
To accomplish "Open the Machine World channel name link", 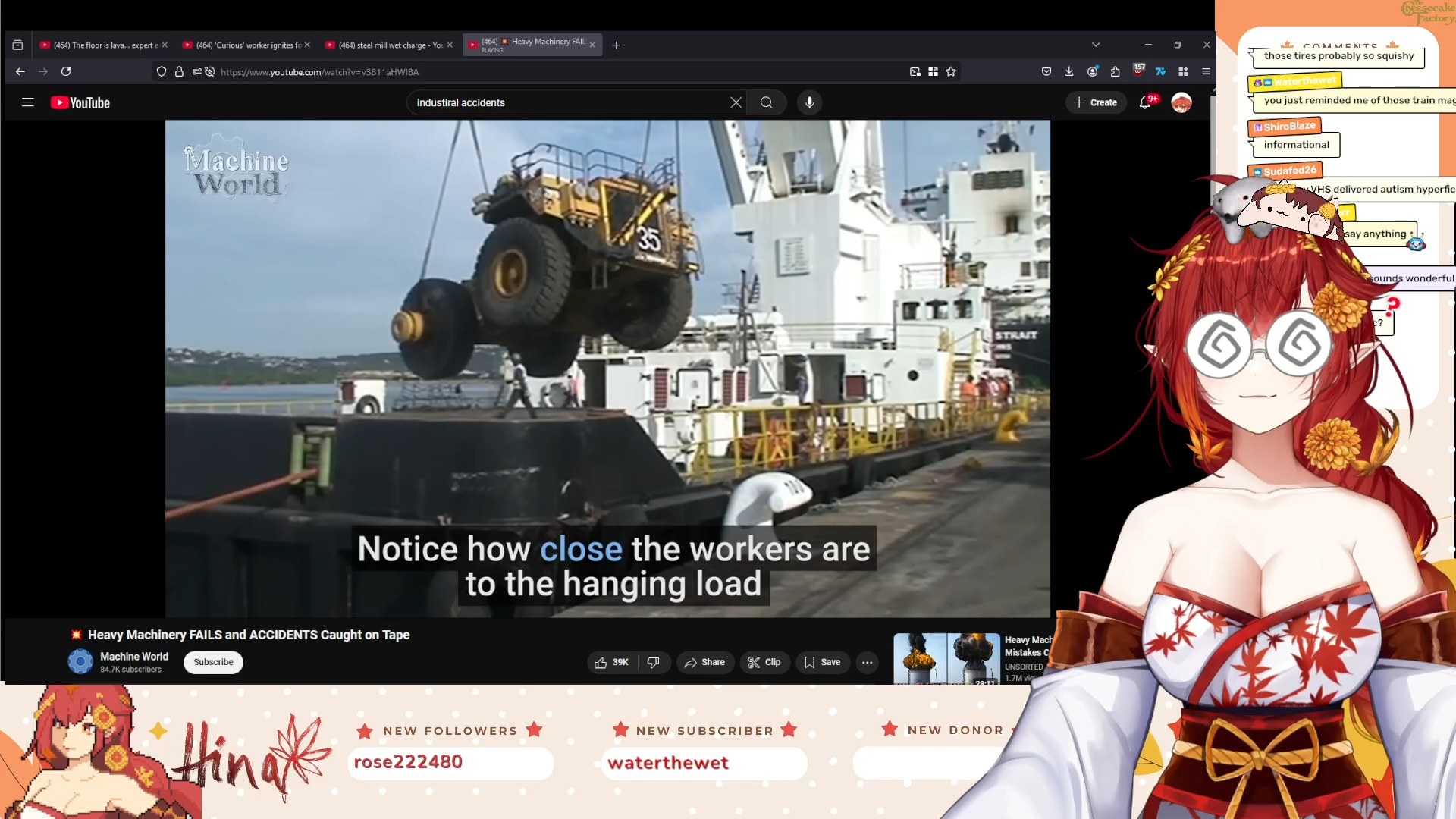I will 134,657.
